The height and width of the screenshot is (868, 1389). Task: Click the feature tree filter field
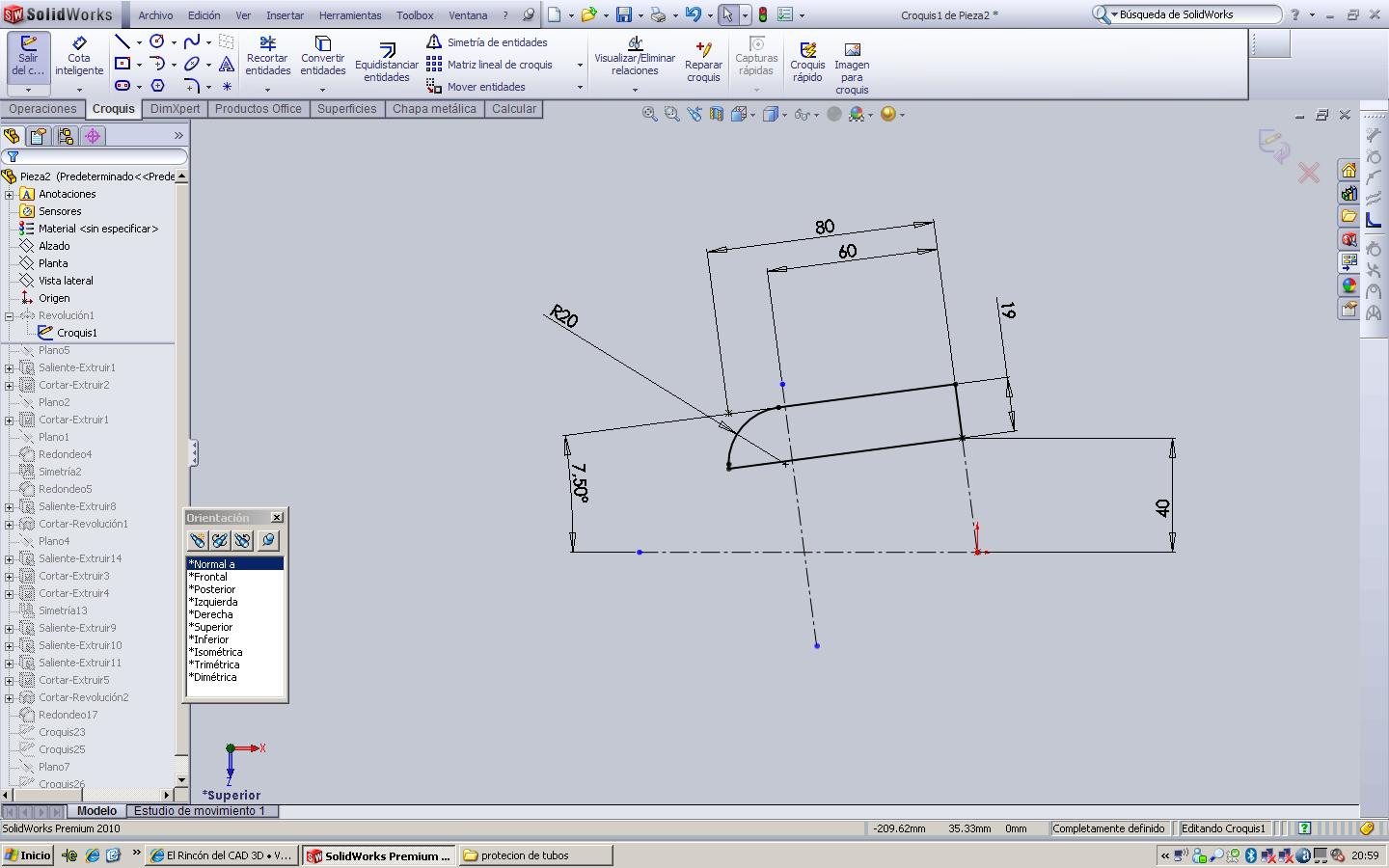(x=95, y=156)
